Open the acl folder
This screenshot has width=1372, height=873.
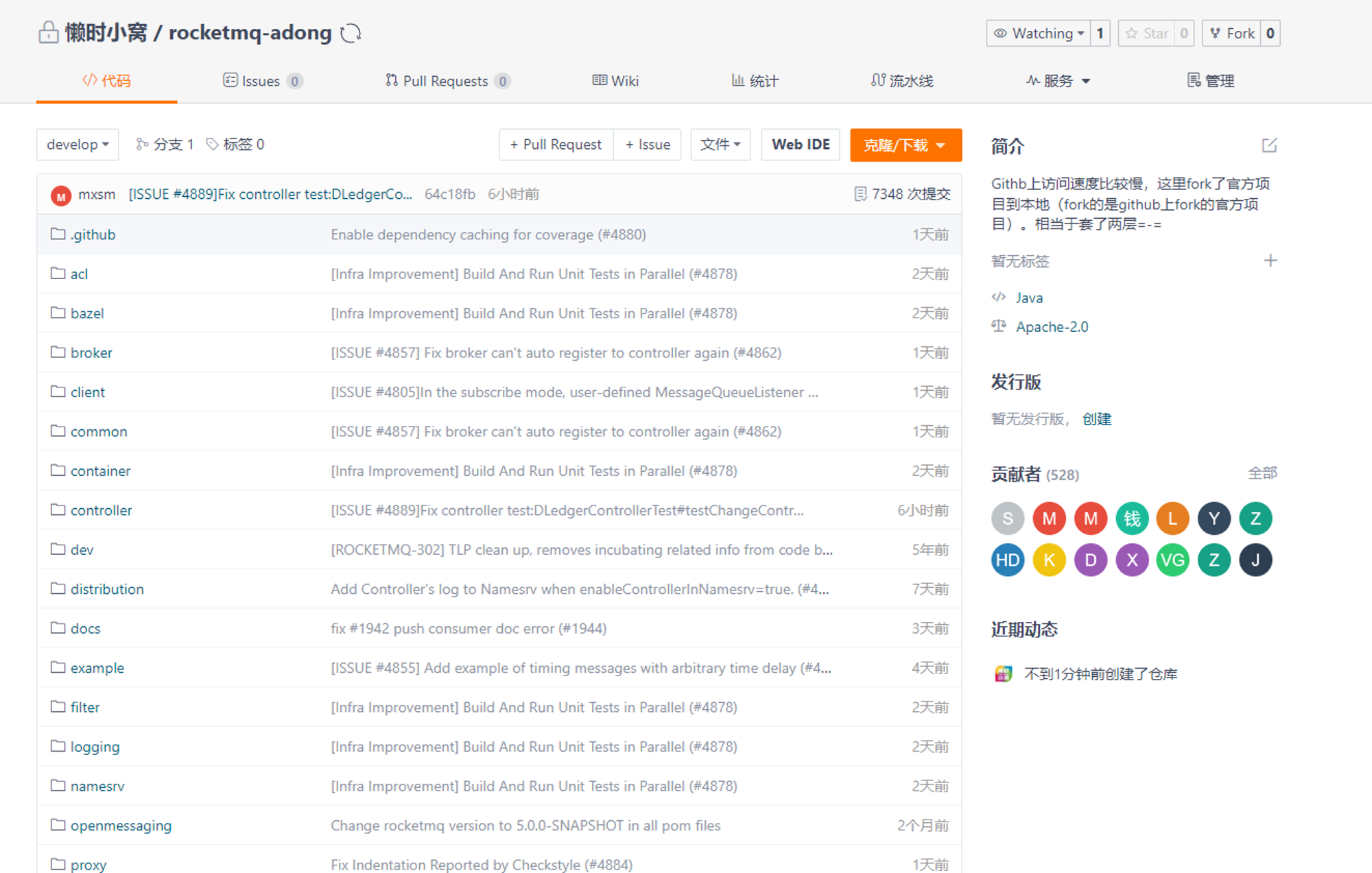[79, 274]
